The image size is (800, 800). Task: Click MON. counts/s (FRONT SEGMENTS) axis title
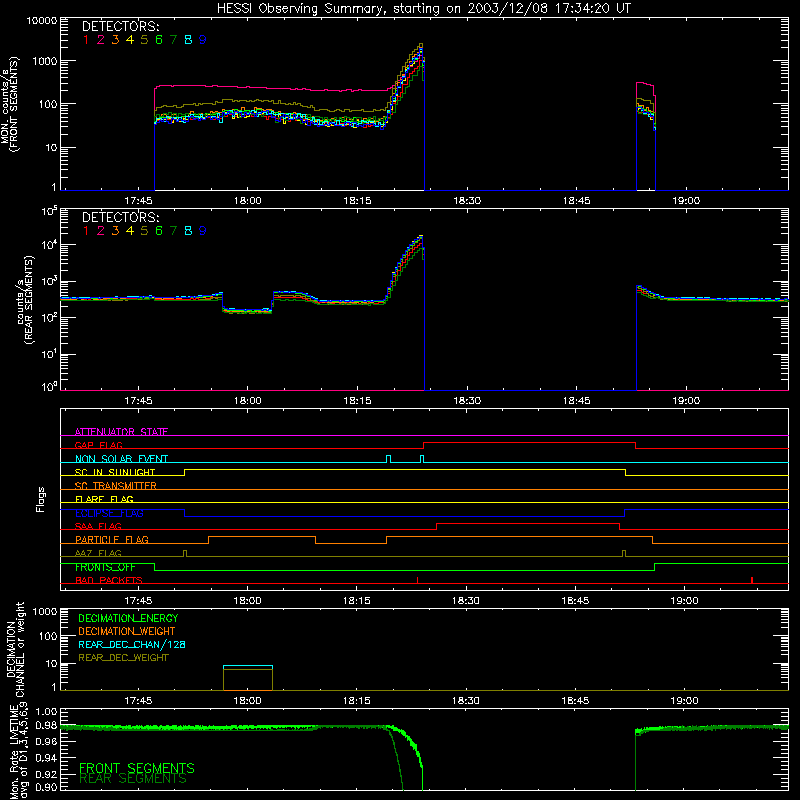(10, 104)
